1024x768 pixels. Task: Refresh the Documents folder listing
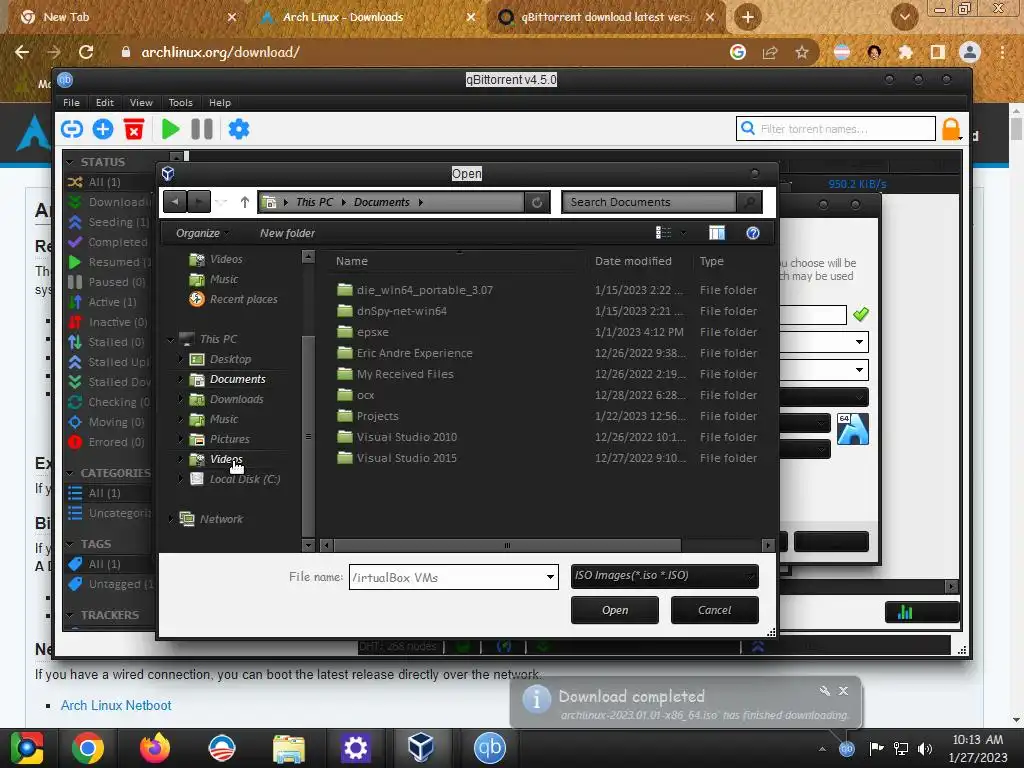pos(537,202)
